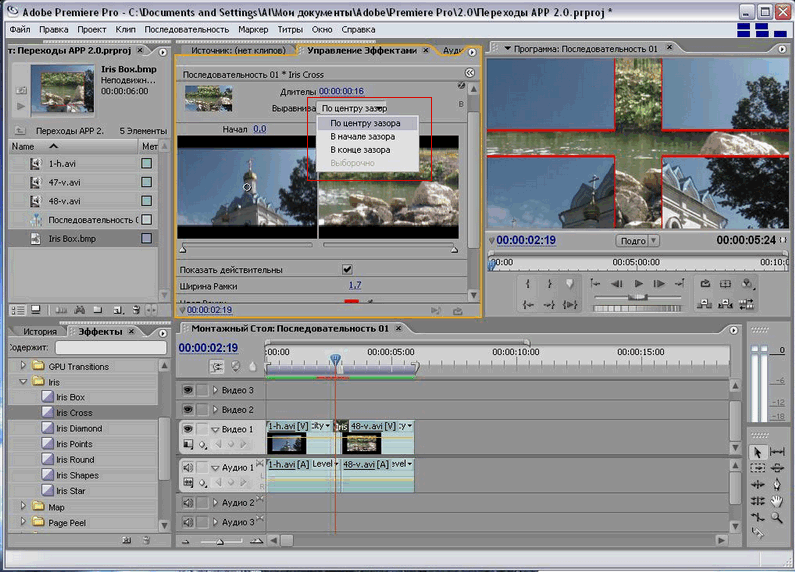Click duration value 00:00:00:16
This screenshot has width=795, height=572.
(341, 91)
